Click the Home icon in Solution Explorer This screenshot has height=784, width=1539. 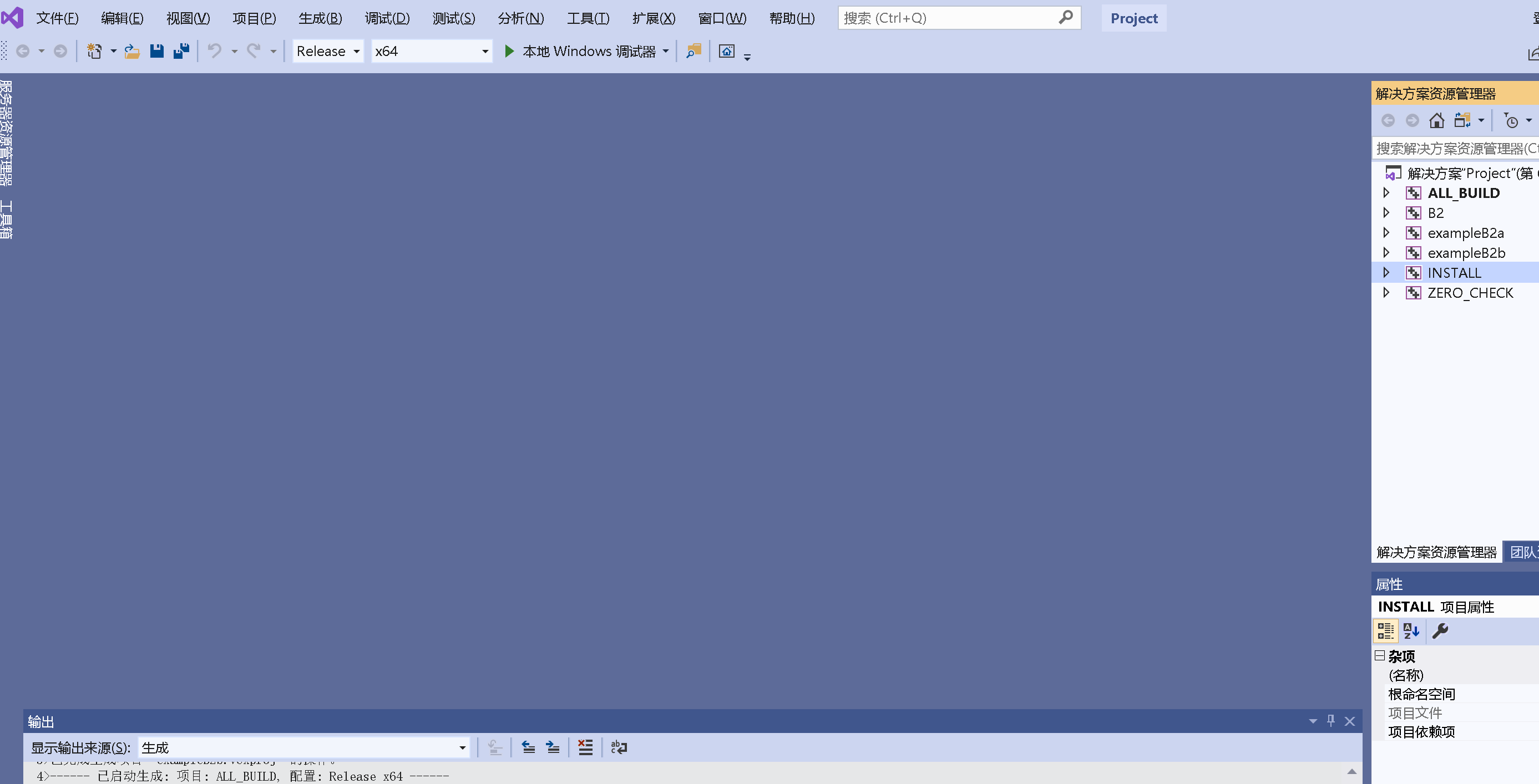pos(1437,120)
